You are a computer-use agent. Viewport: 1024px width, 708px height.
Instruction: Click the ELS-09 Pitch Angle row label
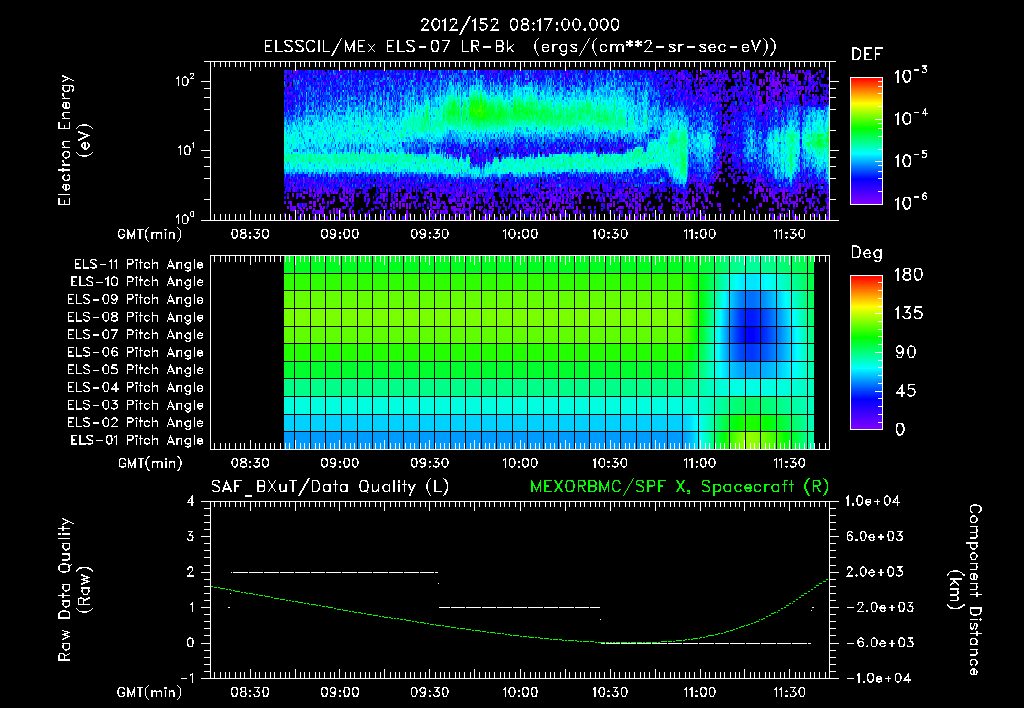pos(136,300)
